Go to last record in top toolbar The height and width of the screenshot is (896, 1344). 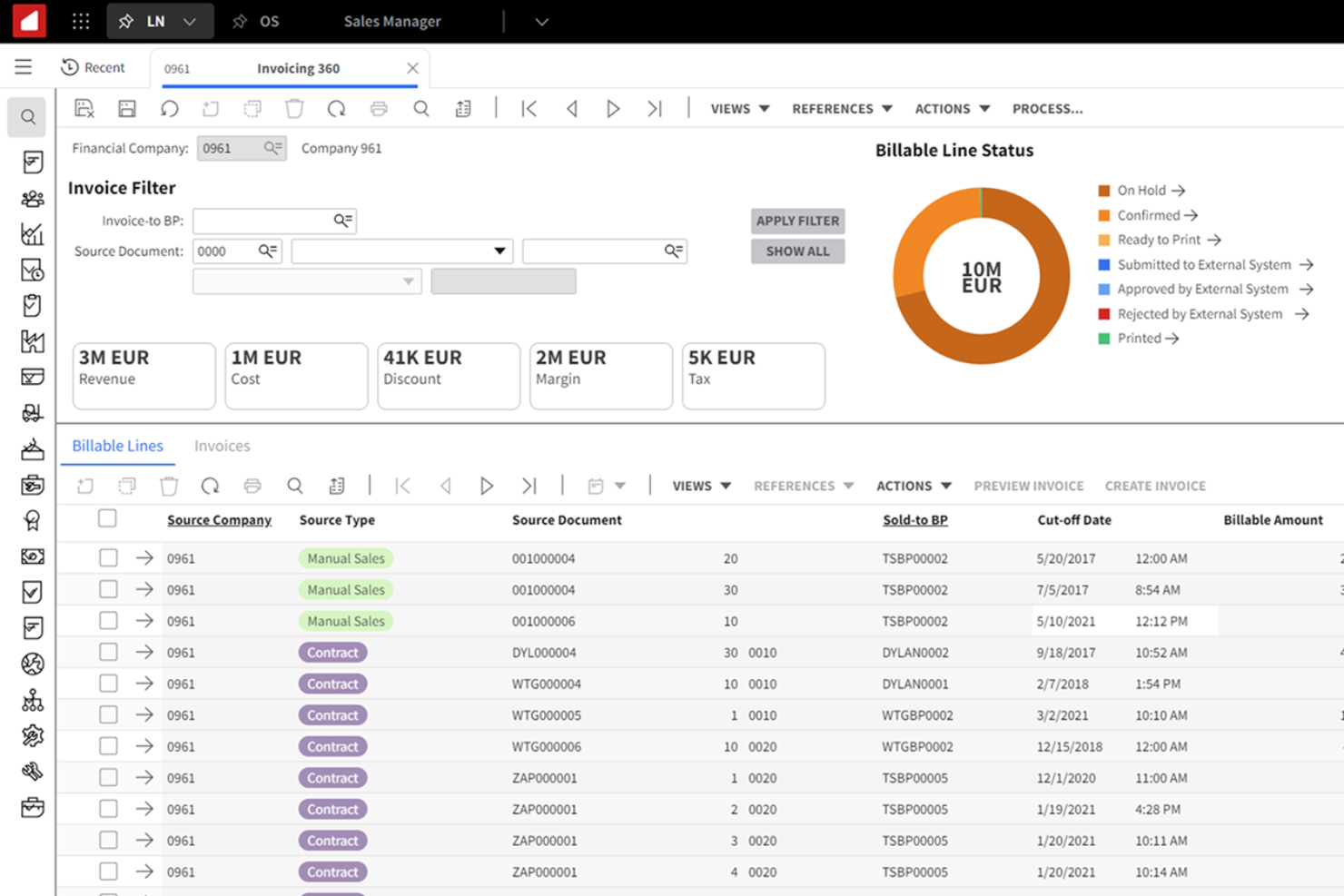pyautogui.click(x=655, y=109)
